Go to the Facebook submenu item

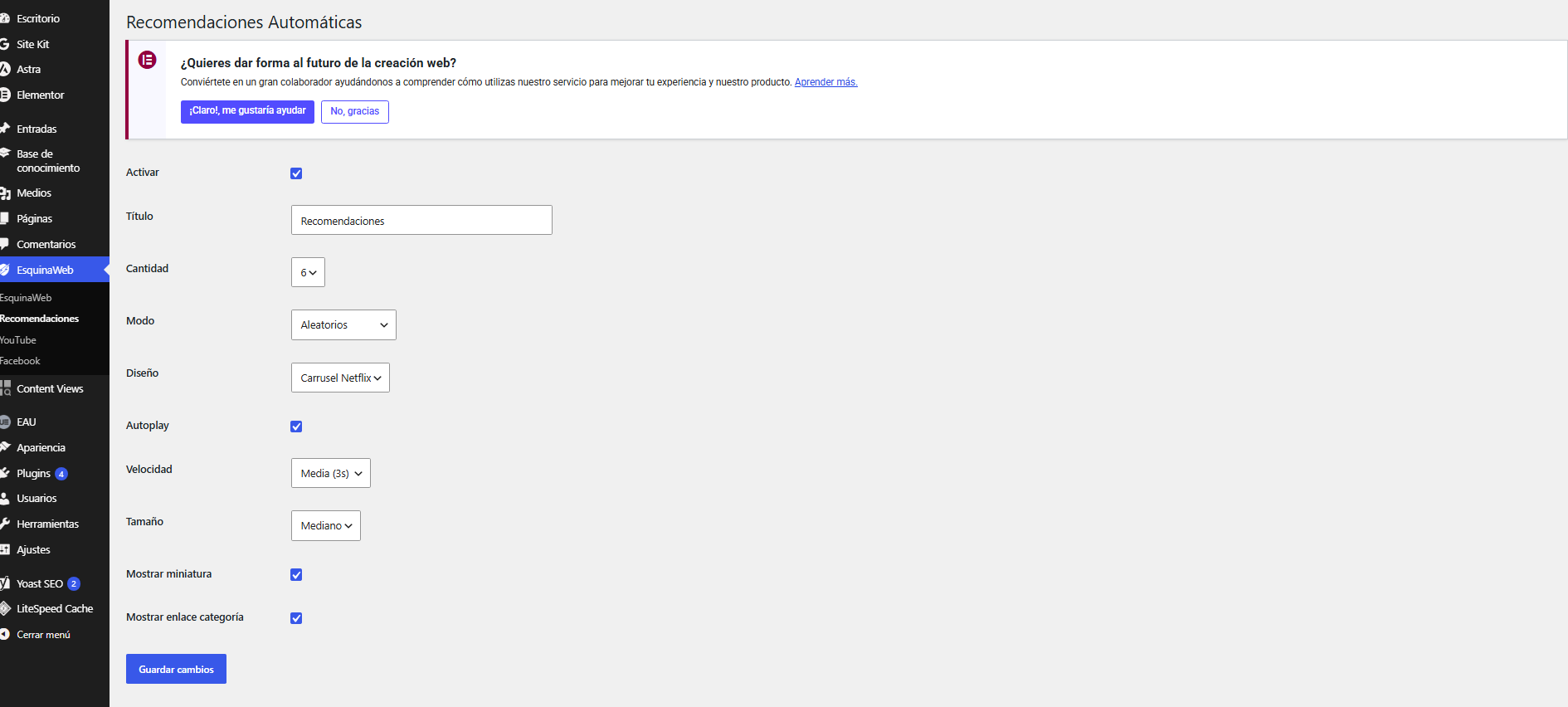tap(20, 361)
